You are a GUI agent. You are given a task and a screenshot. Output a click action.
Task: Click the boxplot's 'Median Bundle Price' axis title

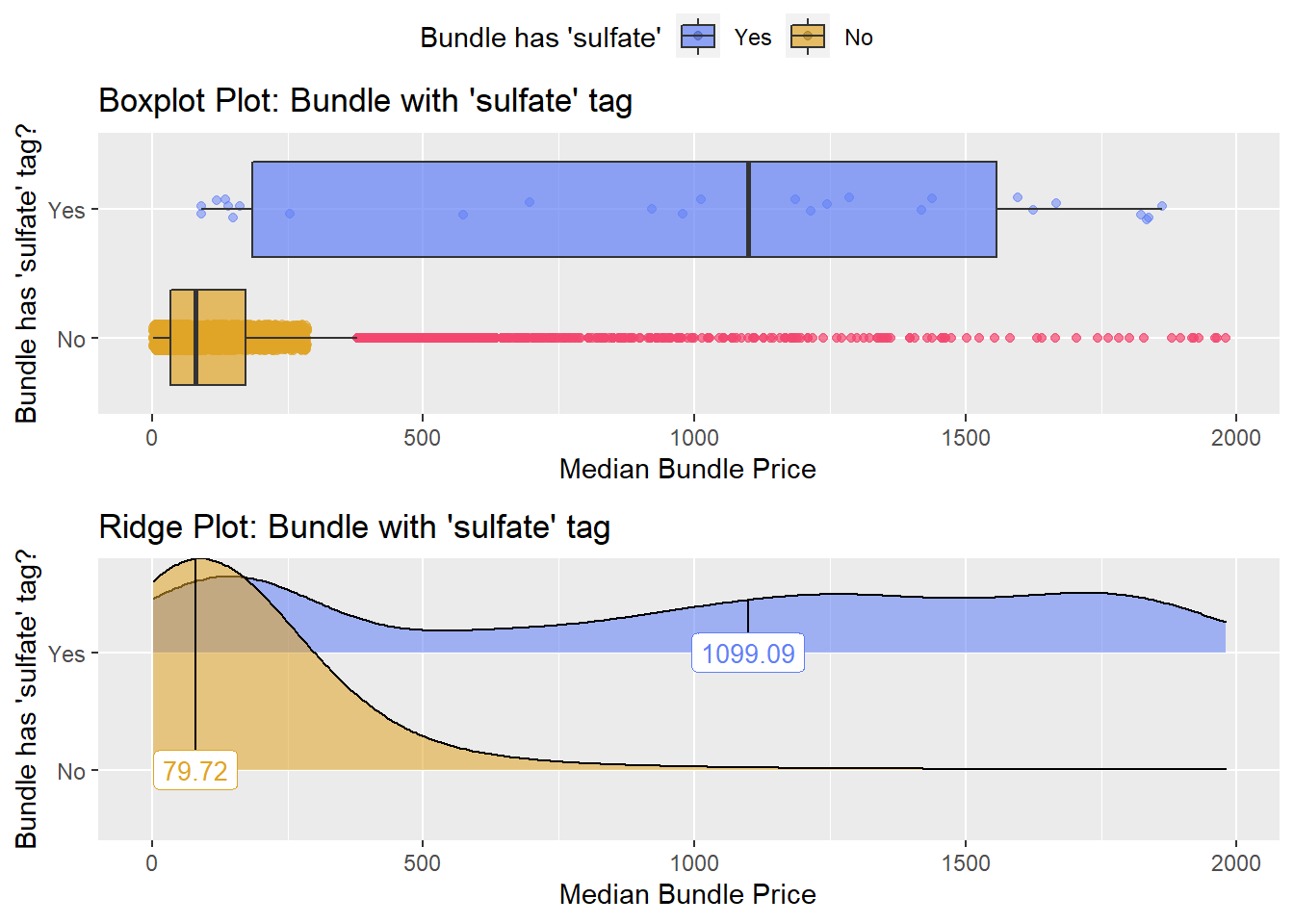(x=687, y=469)
